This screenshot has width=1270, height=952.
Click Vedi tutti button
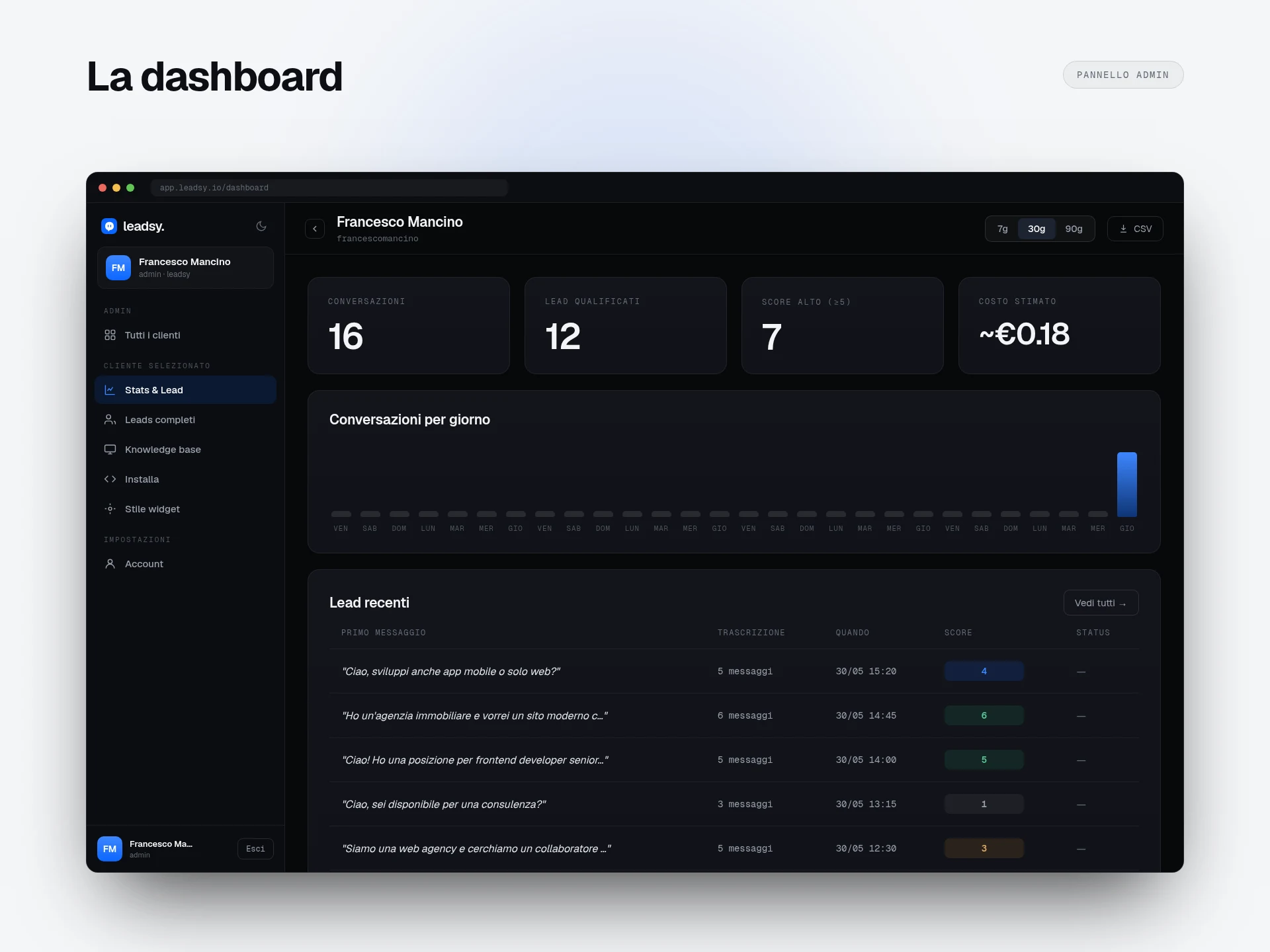coord(1101,603)
